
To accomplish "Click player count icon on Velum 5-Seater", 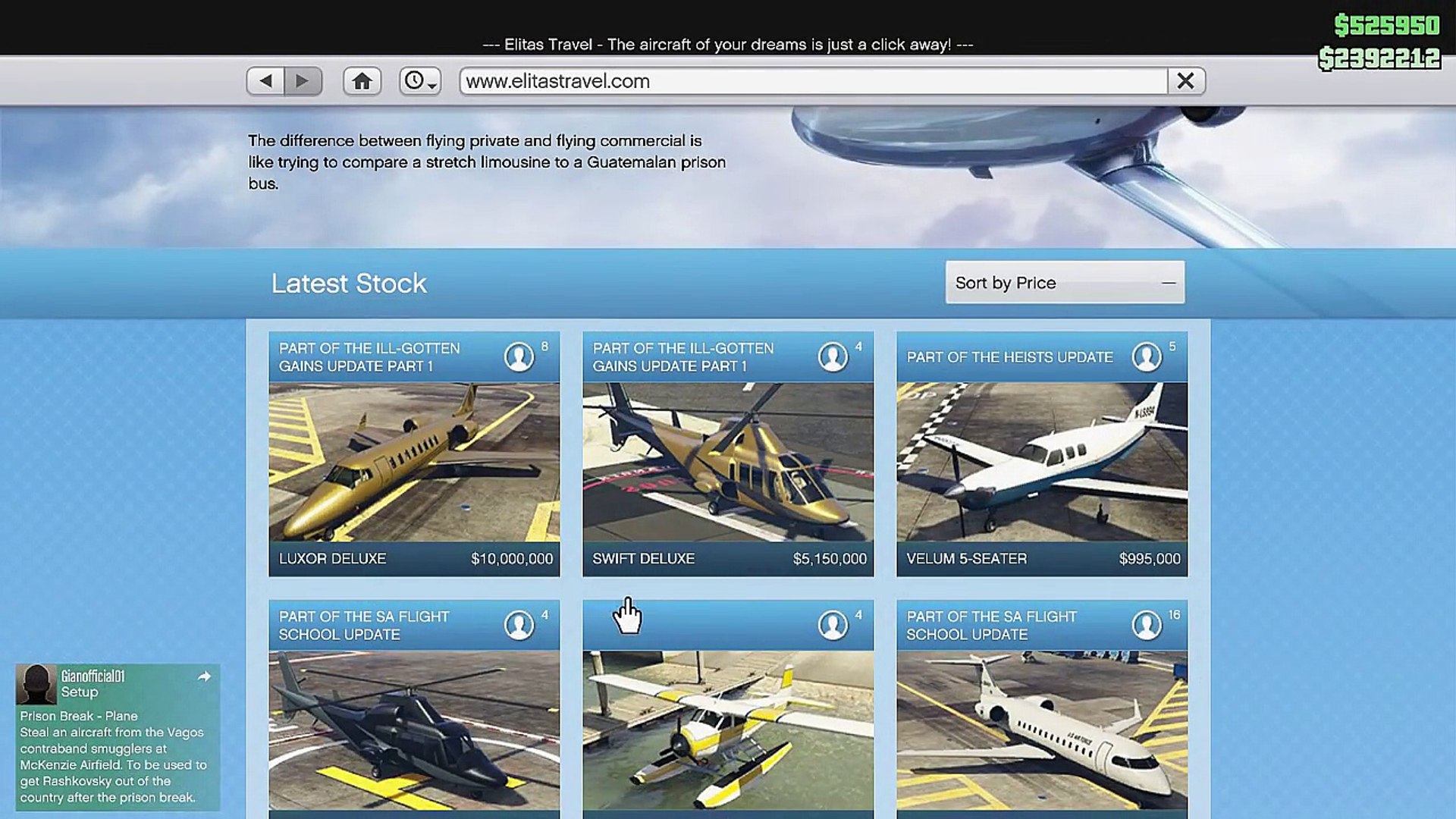I will tap(1147, 356).
